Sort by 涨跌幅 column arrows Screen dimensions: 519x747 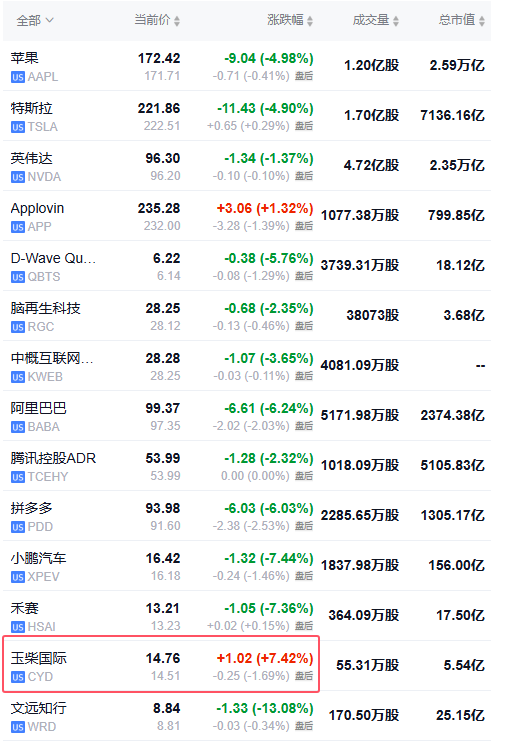[310, 21]
